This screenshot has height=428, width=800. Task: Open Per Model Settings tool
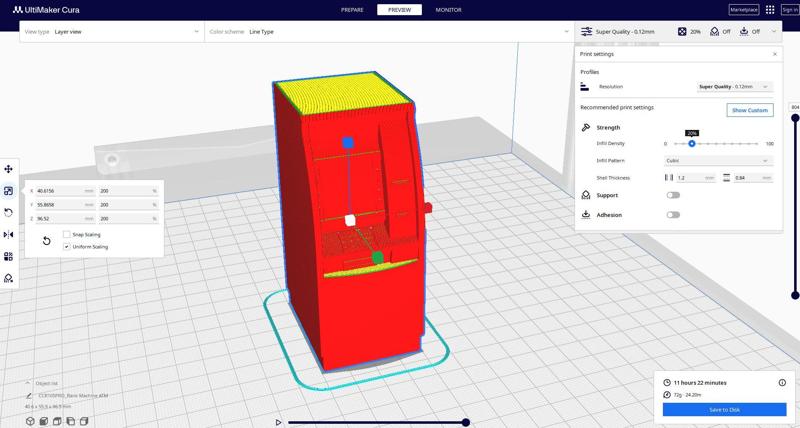click(x=8, y=257)
